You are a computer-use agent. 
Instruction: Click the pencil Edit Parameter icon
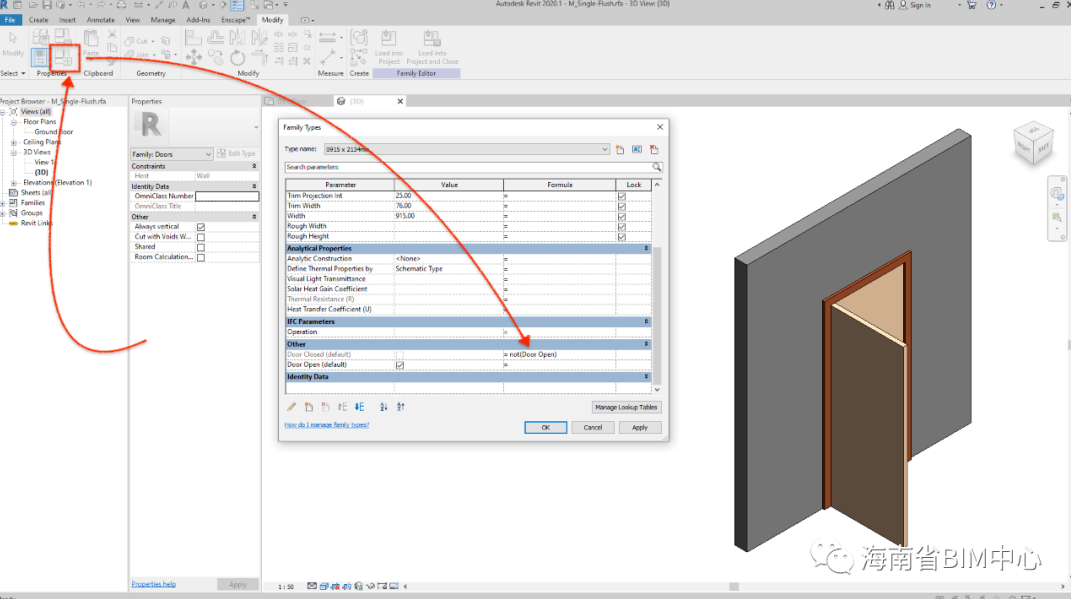pos(292,407)
